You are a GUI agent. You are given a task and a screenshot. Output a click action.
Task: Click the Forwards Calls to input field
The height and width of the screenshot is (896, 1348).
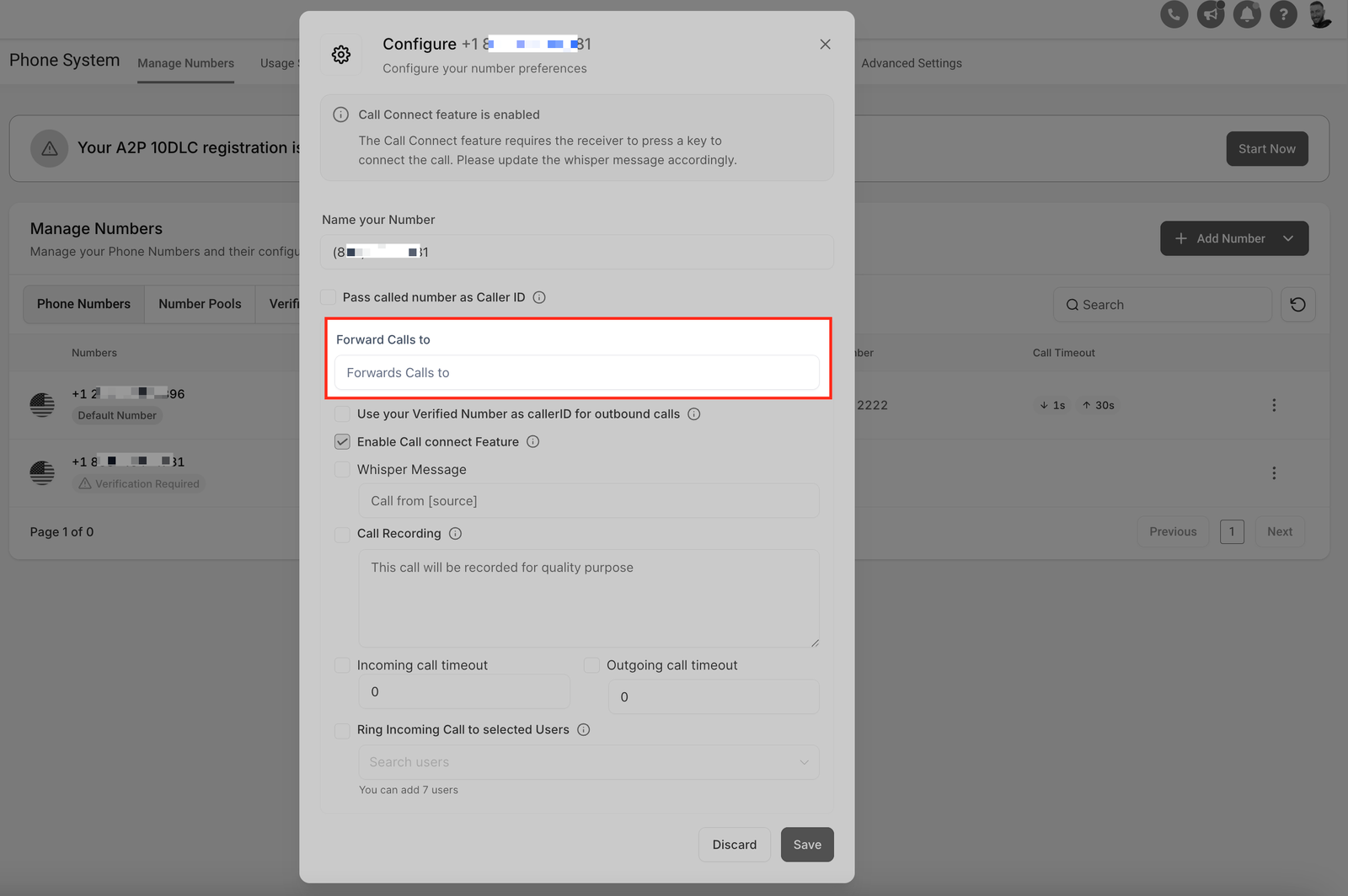(576, 373)
